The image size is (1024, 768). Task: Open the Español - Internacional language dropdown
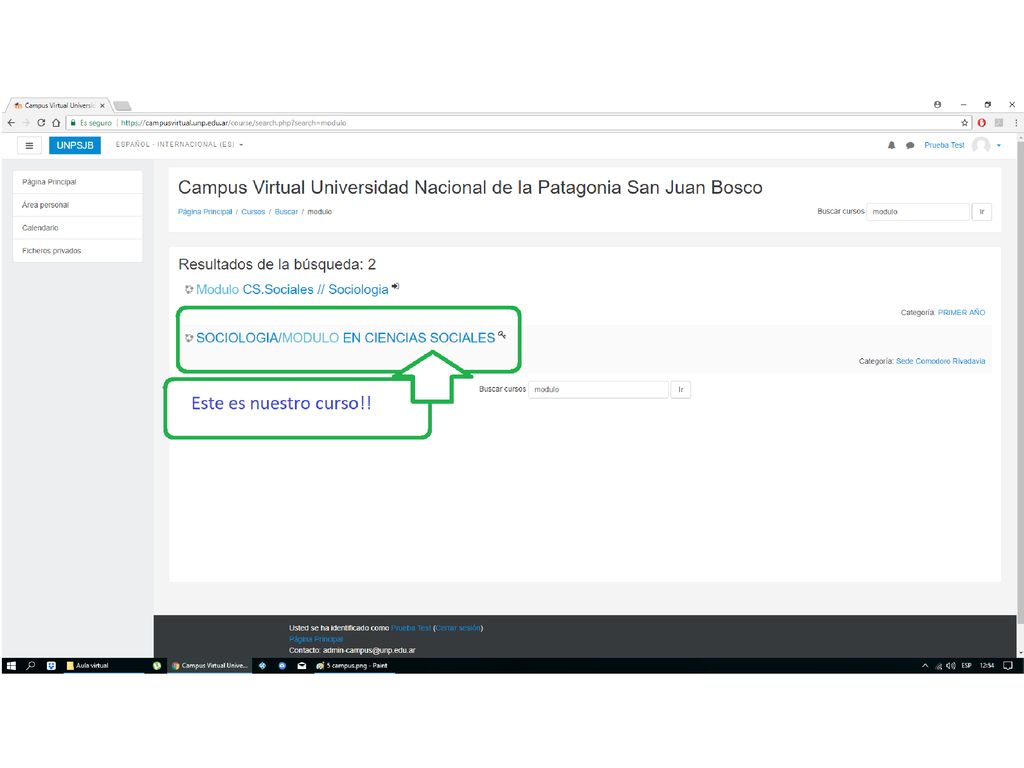(180, 144)
